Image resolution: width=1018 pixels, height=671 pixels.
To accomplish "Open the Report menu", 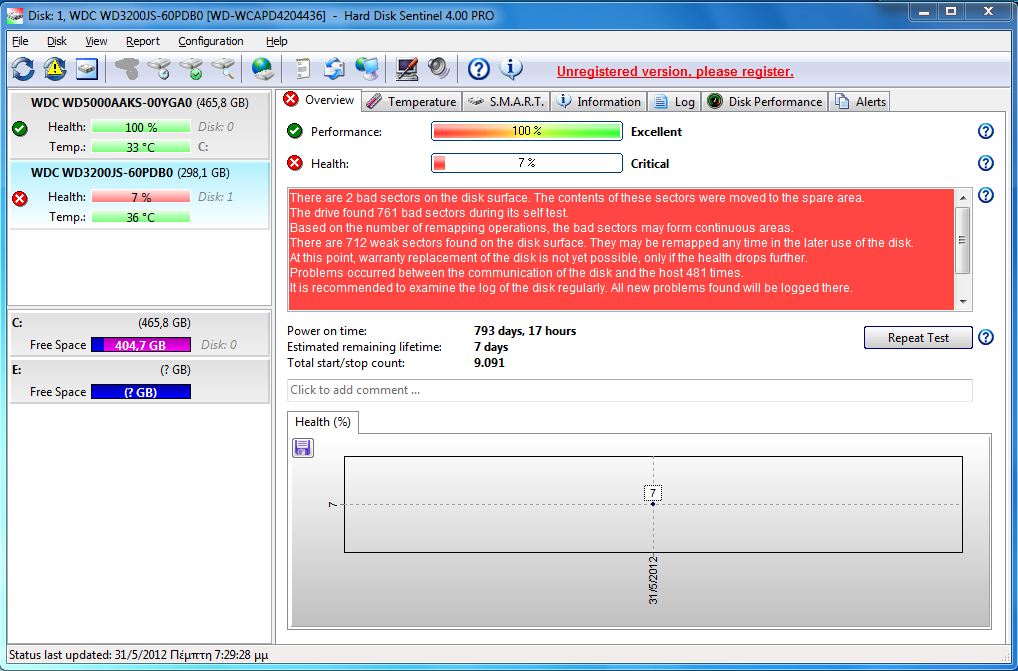I will point(143,41).
